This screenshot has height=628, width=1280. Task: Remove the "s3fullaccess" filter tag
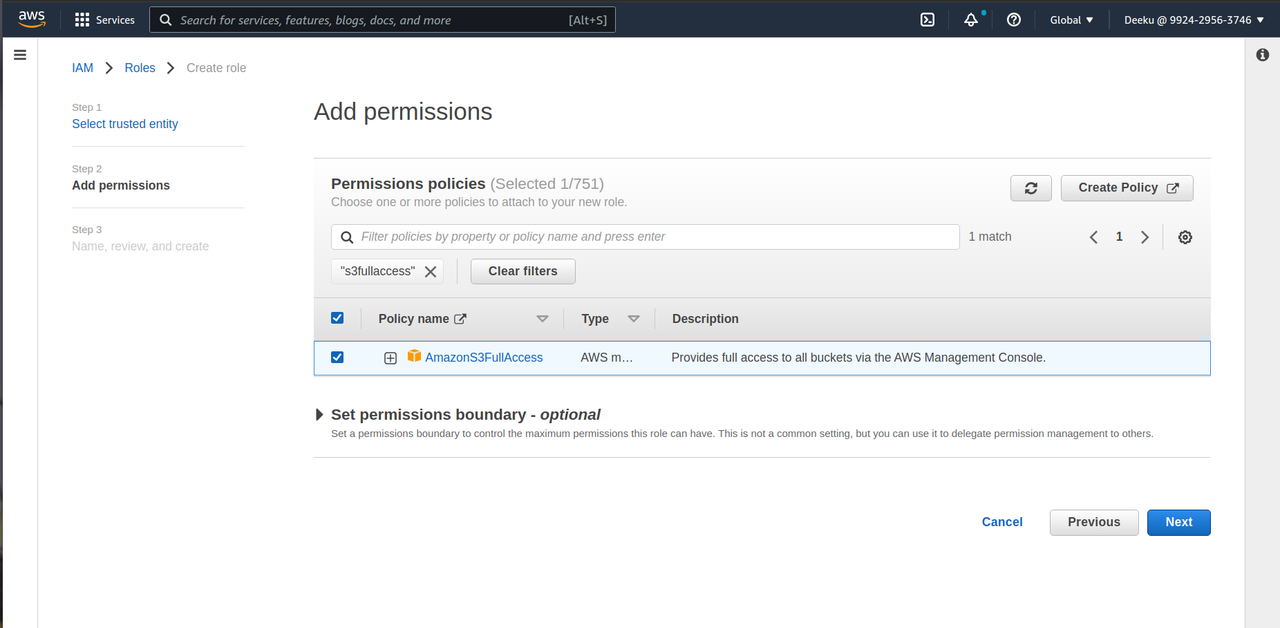tap(431, 271)
